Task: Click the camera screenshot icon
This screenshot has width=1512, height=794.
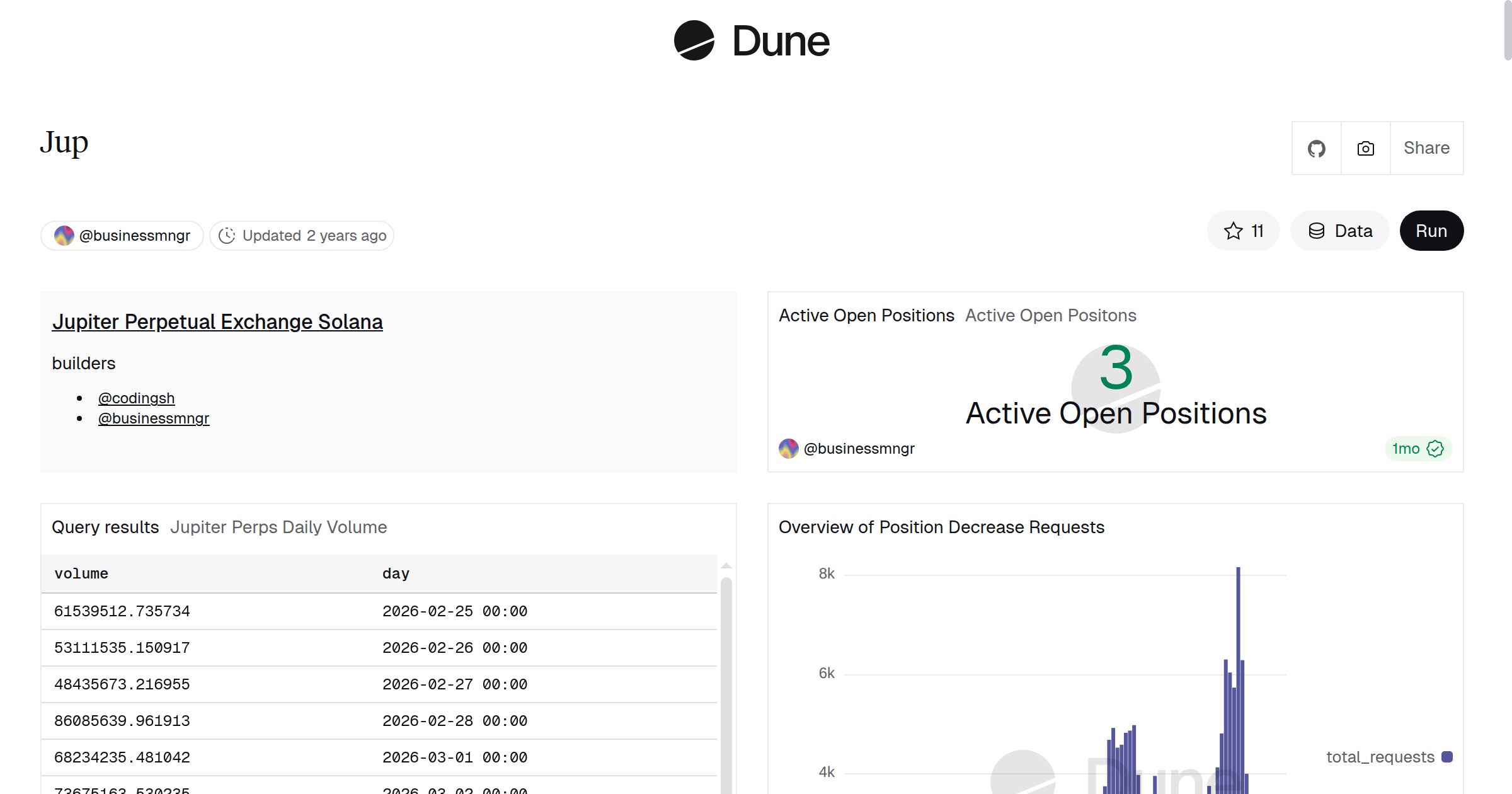Action: 1365,149
